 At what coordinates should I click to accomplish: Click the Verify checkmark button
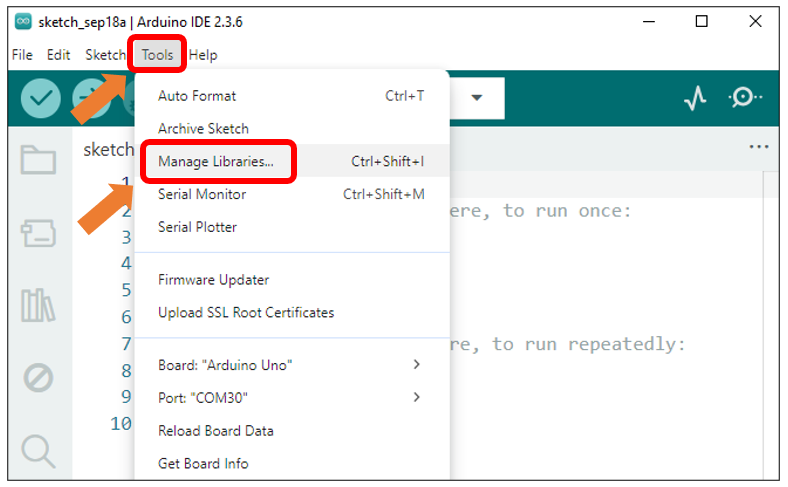[41, 98]
